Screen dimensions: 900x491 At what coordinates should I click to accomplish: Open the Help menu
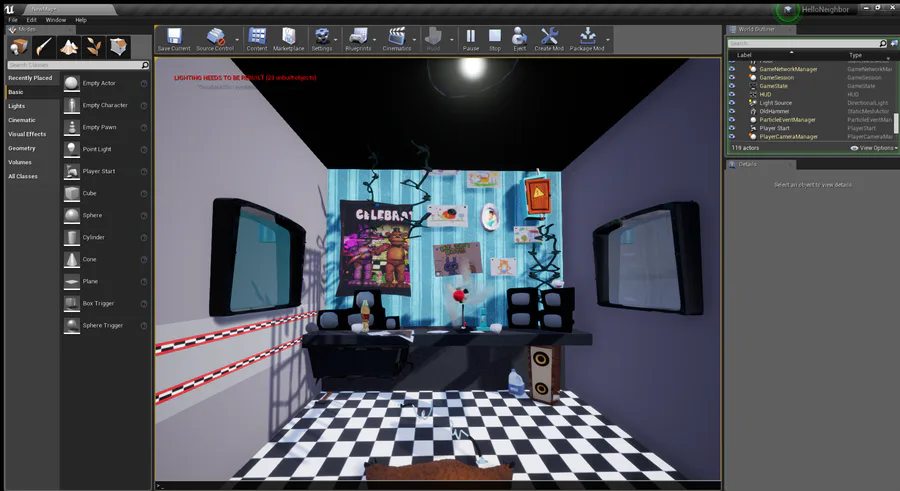(81, 20)
